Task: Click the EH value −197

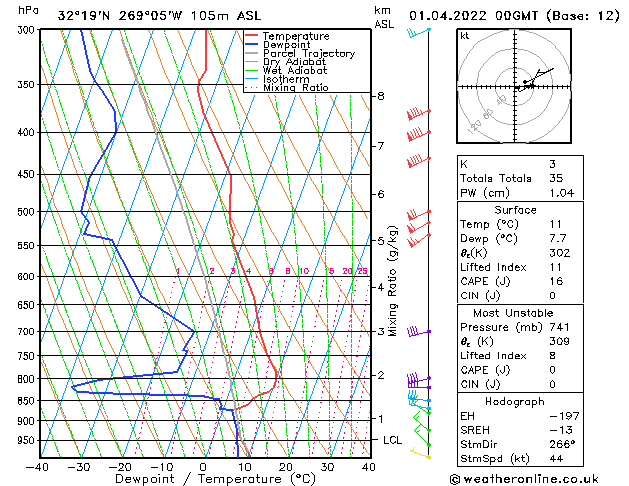Action: 564,416
